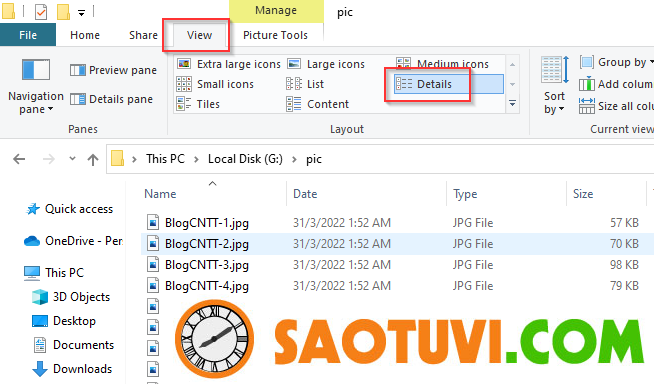
Task: Click the BlogCNTT-3.jpg file icon
Action: [x=153, y=264]
